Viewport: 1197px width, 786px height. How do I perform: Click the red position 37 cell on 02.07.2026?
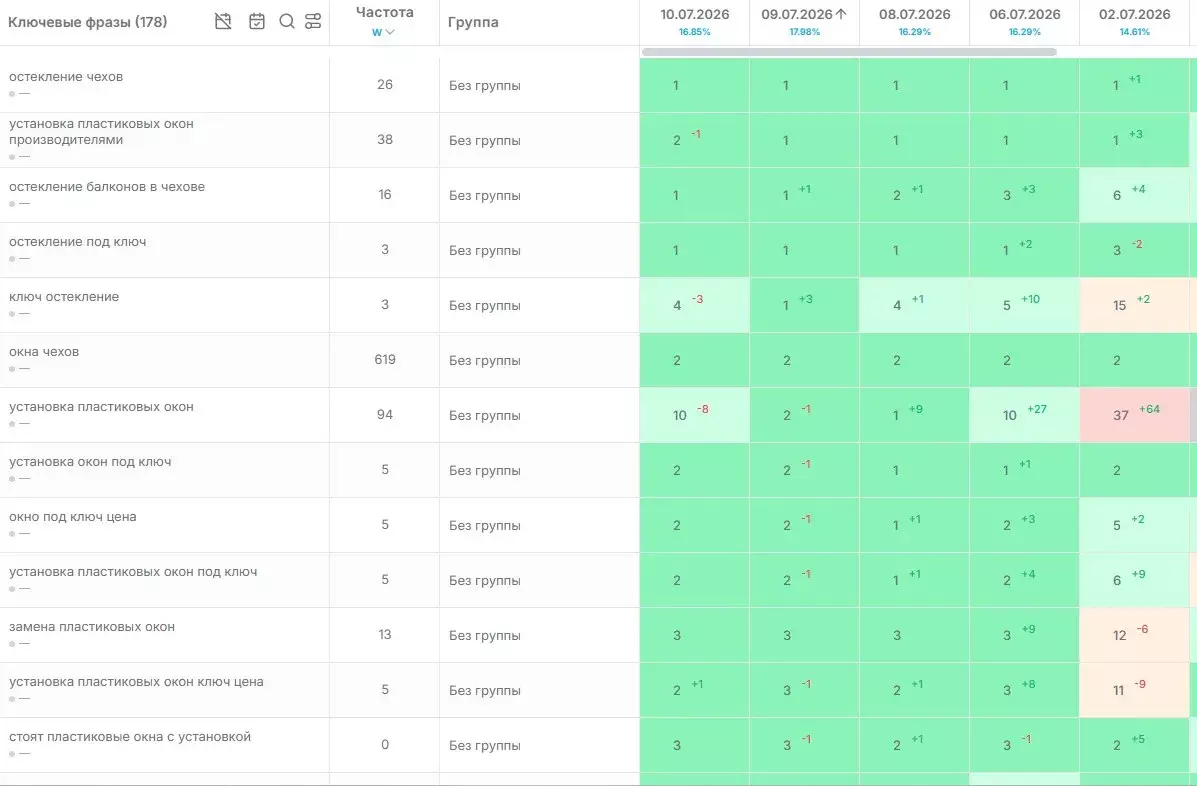(1134, 415)
